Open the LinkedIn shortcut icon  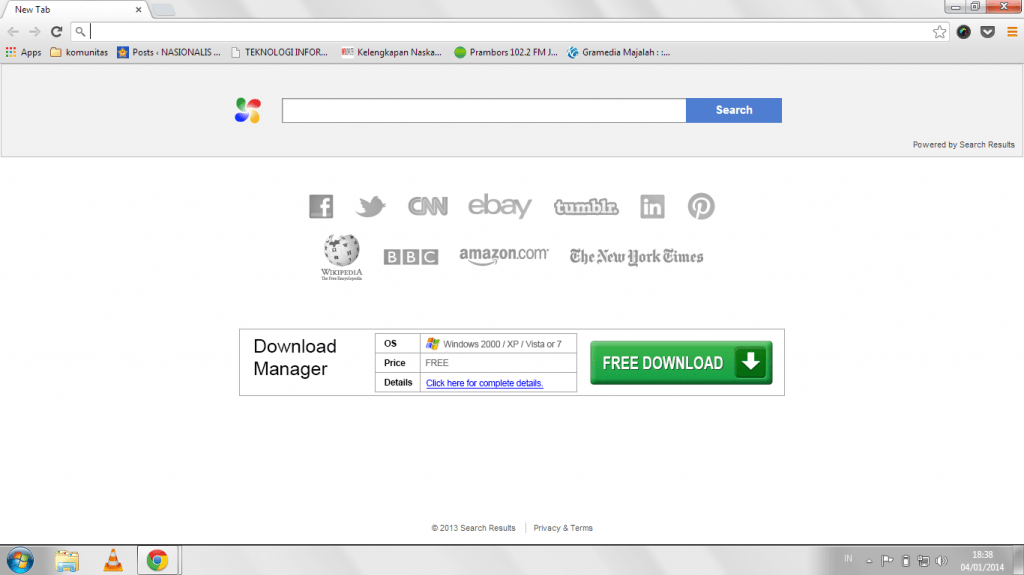[x=652, y=206]
